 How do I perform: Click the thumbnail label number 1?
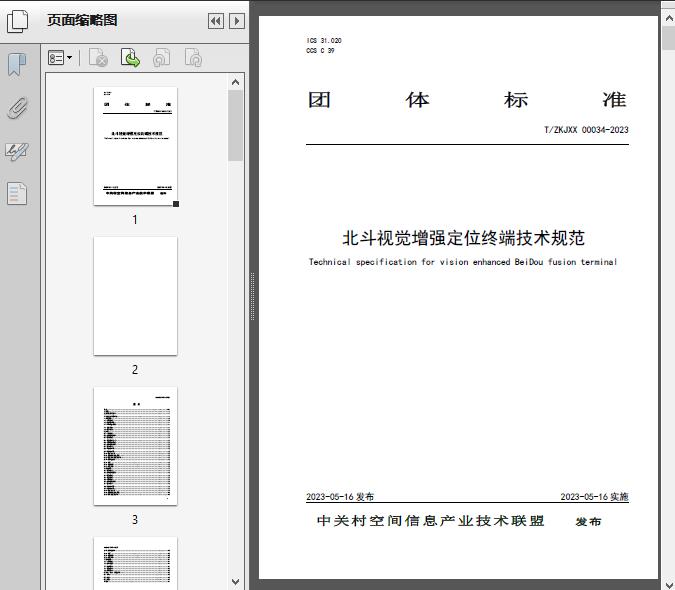(135, 219)
